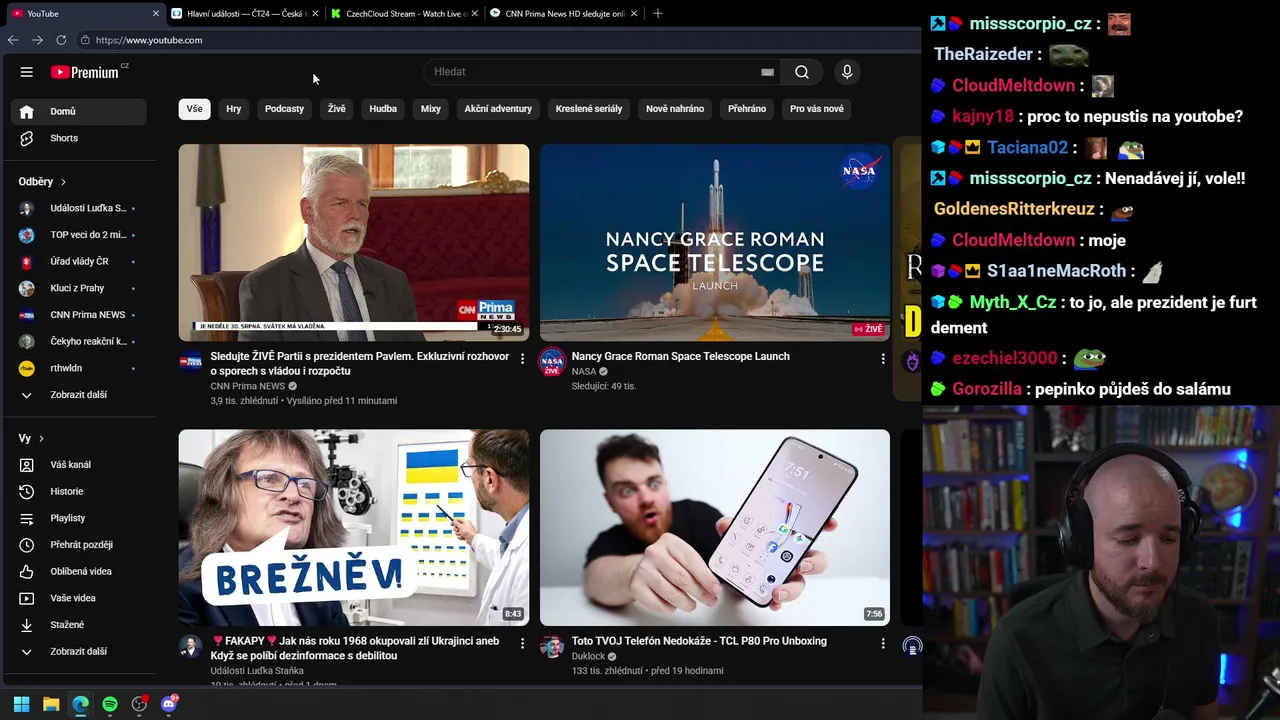Image resolution: width=1280 pixels, height=720 pixels.
Task: Open Discord from the taskbar
Action: click(x=169, y=704)
